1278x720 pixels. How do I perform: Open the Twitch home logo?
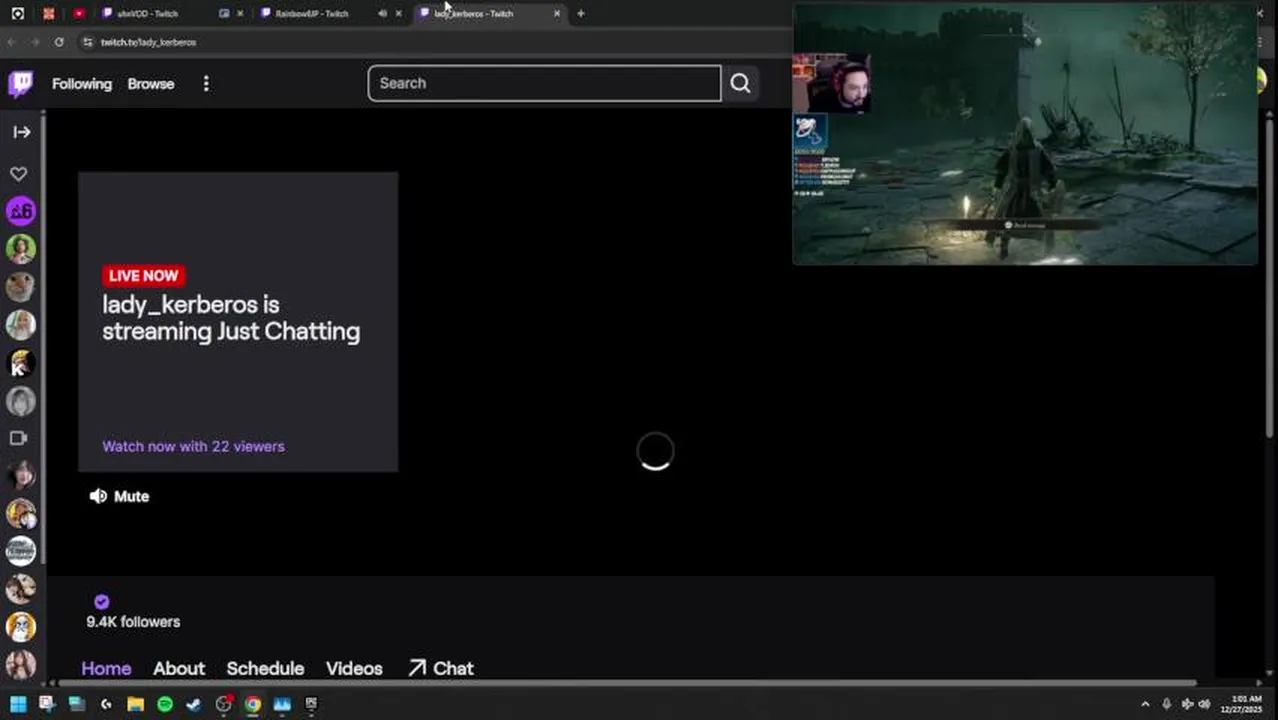coord(21,84)
